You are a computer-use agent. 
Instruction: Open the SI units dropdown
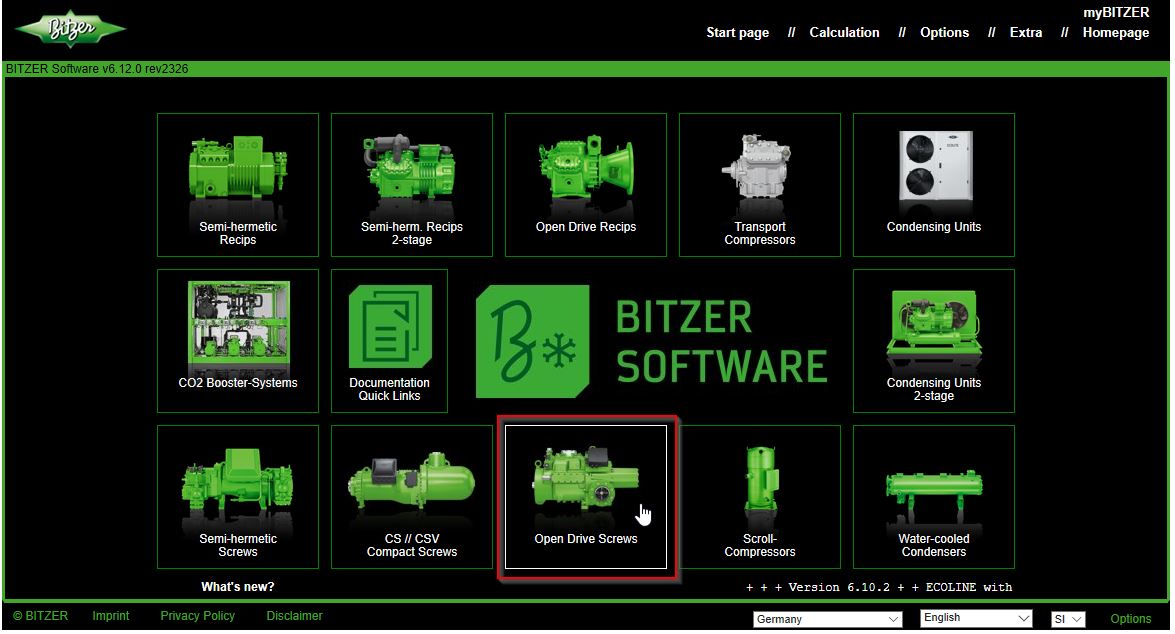point(1067,619)
